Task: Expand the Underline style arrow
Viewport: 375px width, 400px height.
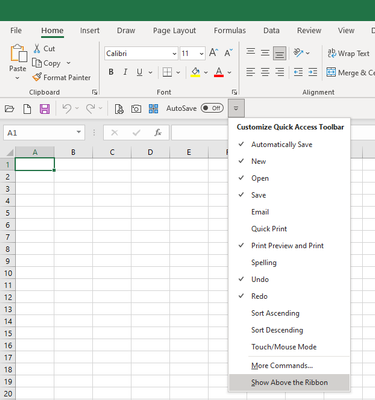Action: pyautogui.click(x=150, y=72)
